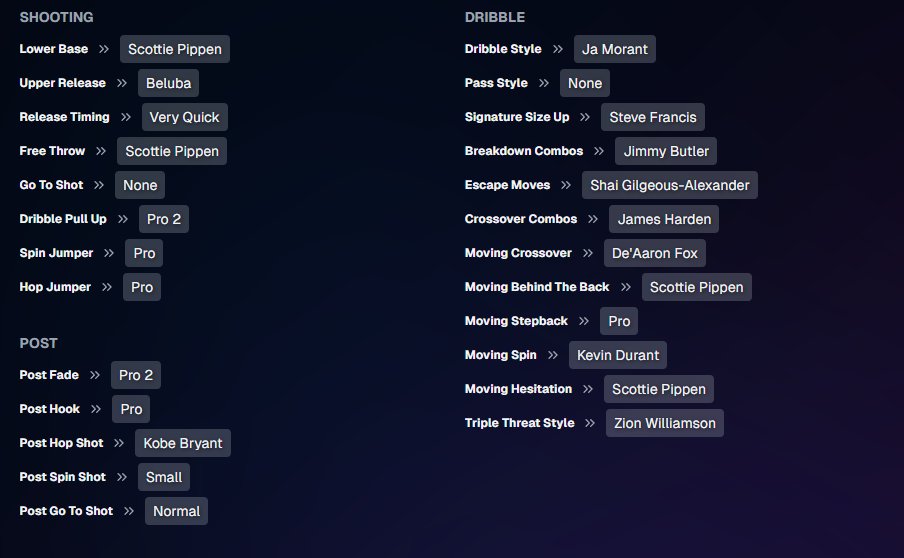Select the Shai Gilgeous-Alexander Escape Moves chip

670,185
